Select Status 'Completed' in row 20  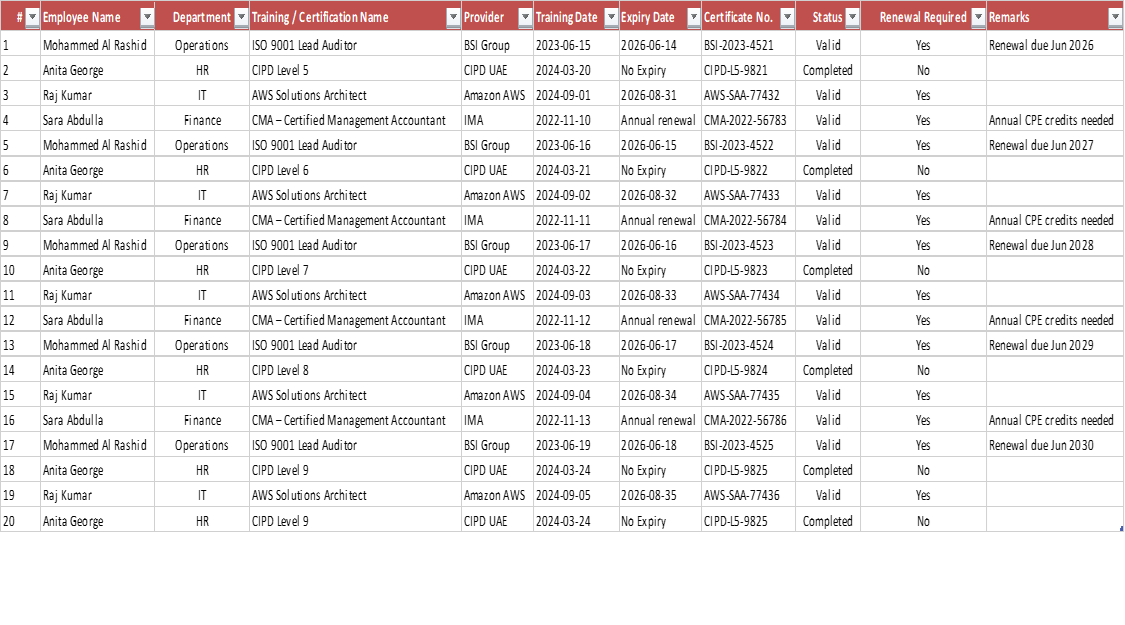point(827,521)
